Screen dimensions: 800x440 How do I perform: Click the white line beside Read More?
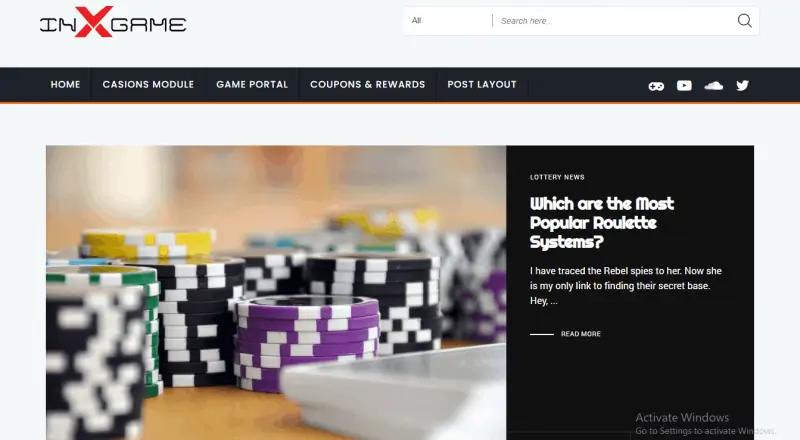(x=542, y=334)
